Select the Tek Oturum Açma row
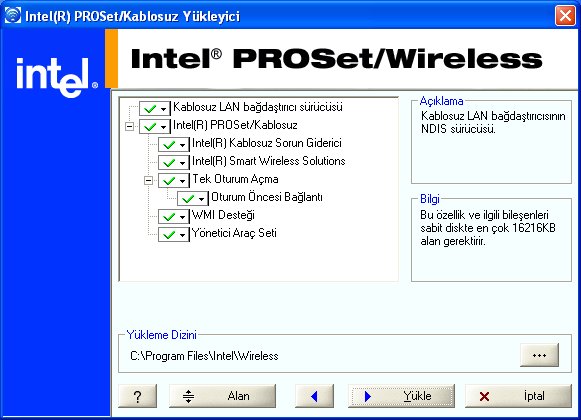 pos(235,179)
